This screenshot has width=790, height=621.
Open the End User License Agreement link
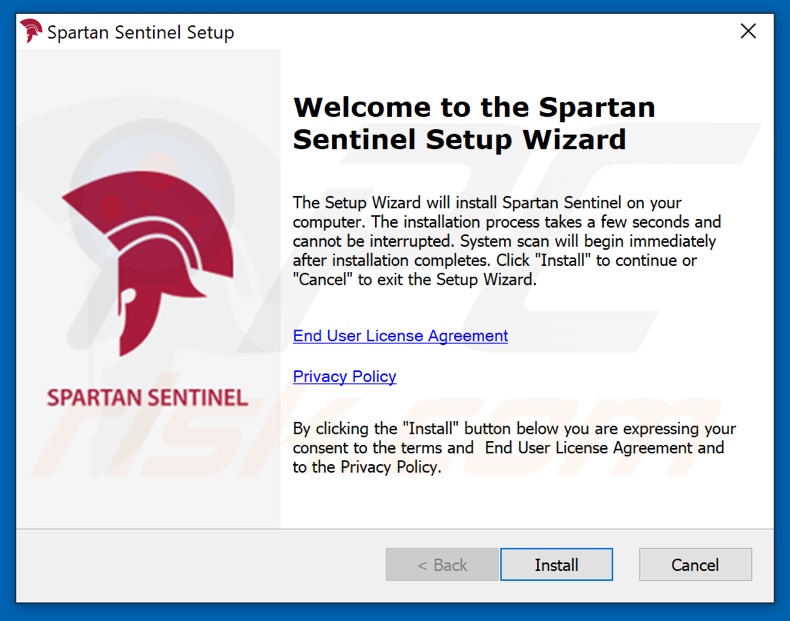pos(401,336)
